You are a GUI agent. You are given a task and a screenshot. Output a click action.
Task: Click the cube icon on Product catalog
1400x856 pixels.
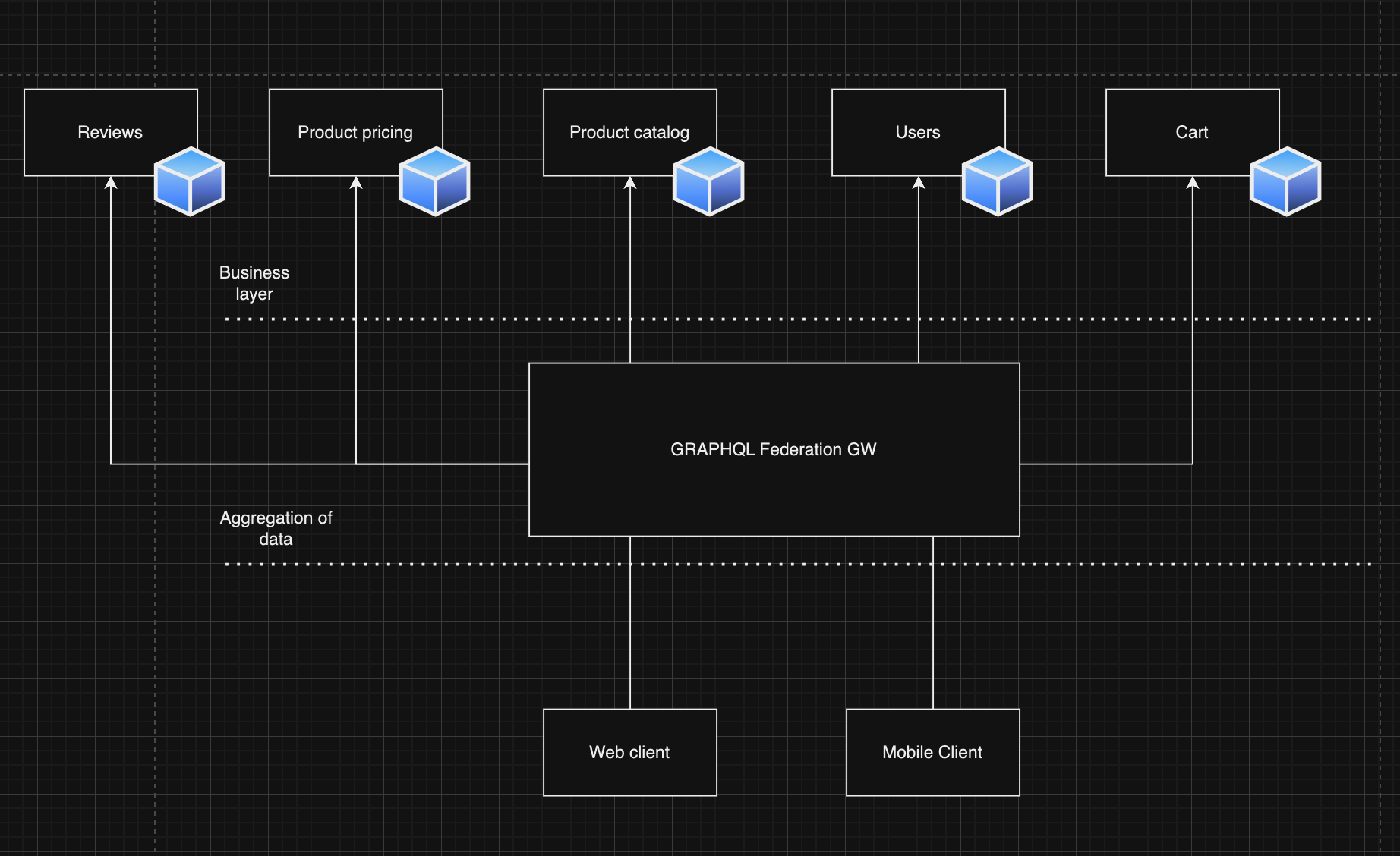(709, 182)
